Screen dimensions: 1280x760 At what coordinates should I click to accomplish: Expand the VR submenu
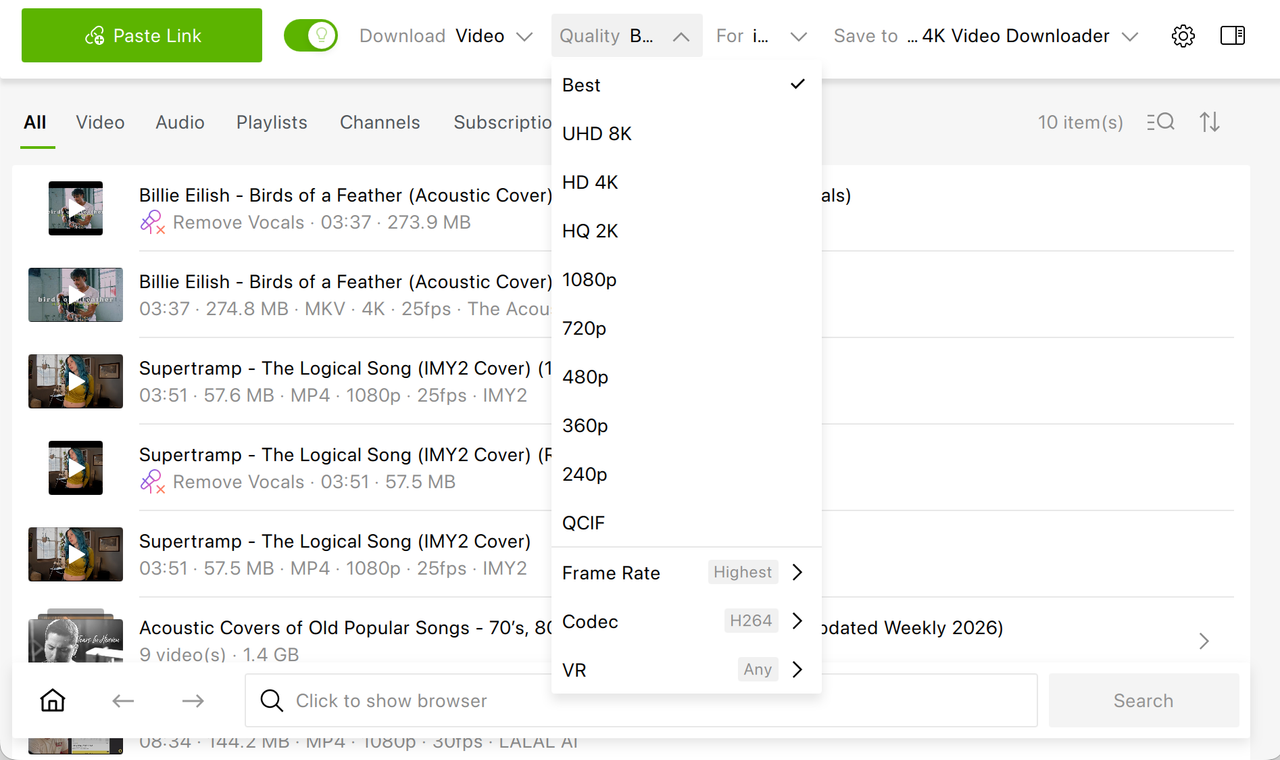[686, 670]
